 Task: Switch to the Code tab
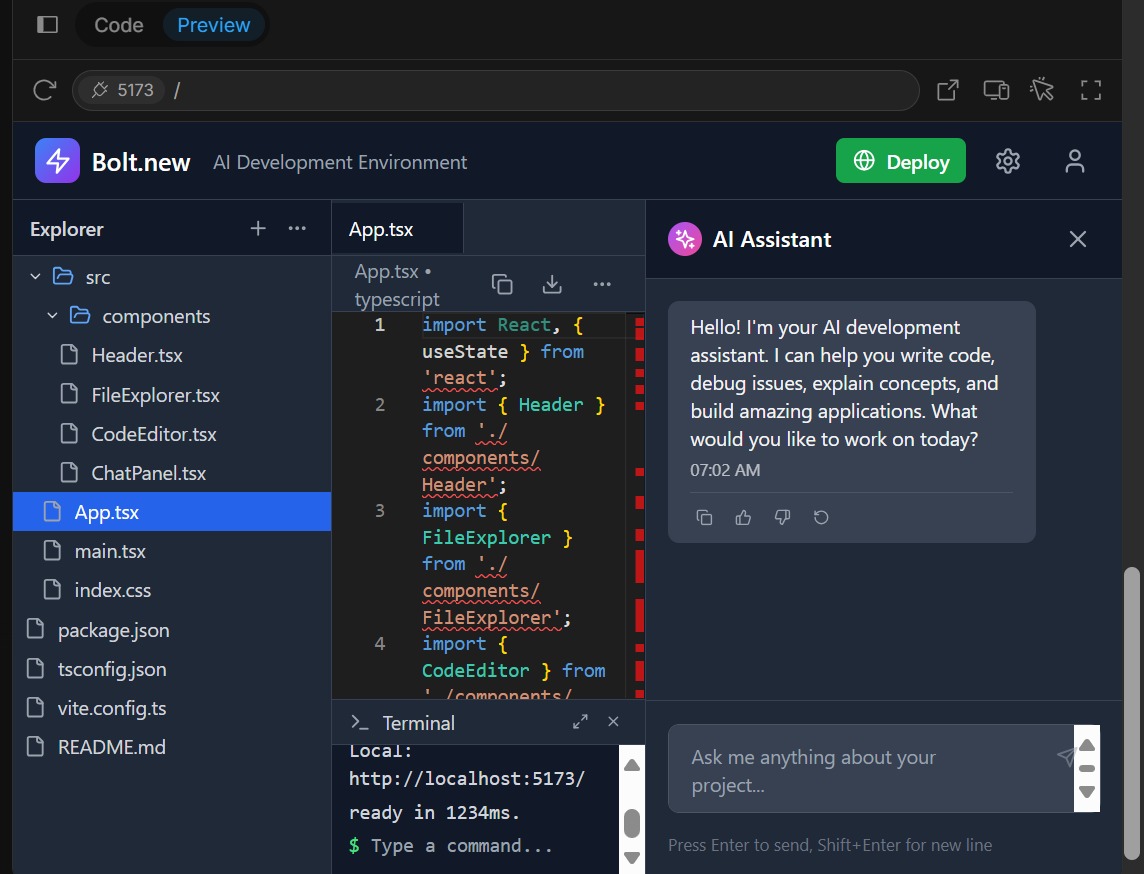click(x=119, y=25)
